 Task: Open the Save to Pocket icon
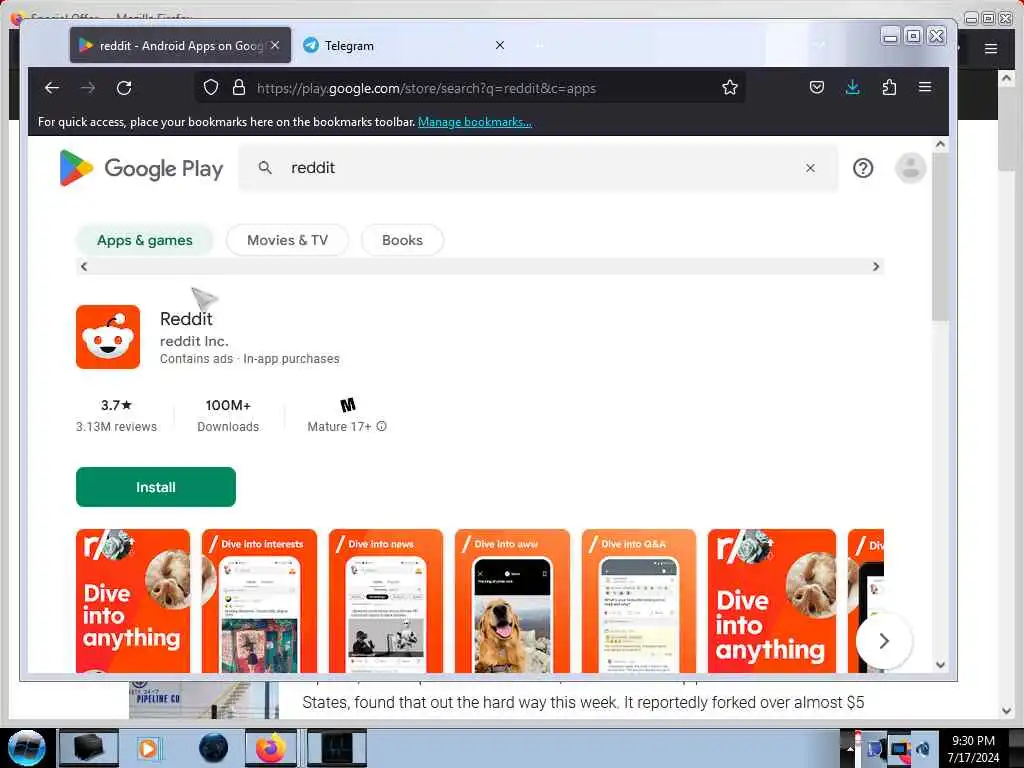(816, 88)
